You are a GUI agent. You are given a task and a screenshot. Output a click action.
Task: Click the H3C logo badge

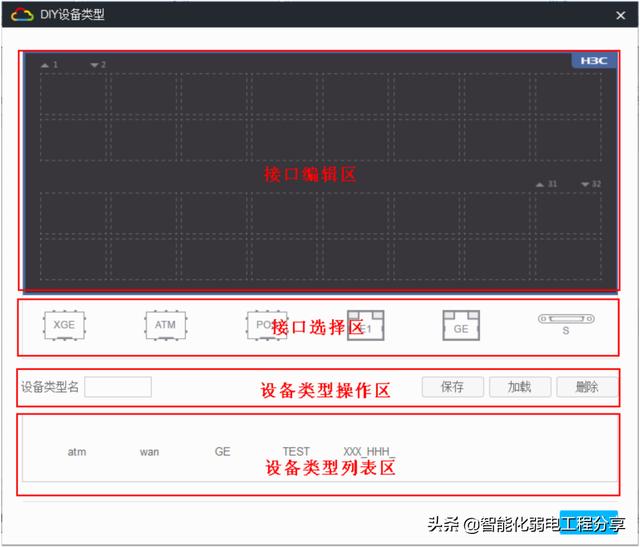coord(595,61)
